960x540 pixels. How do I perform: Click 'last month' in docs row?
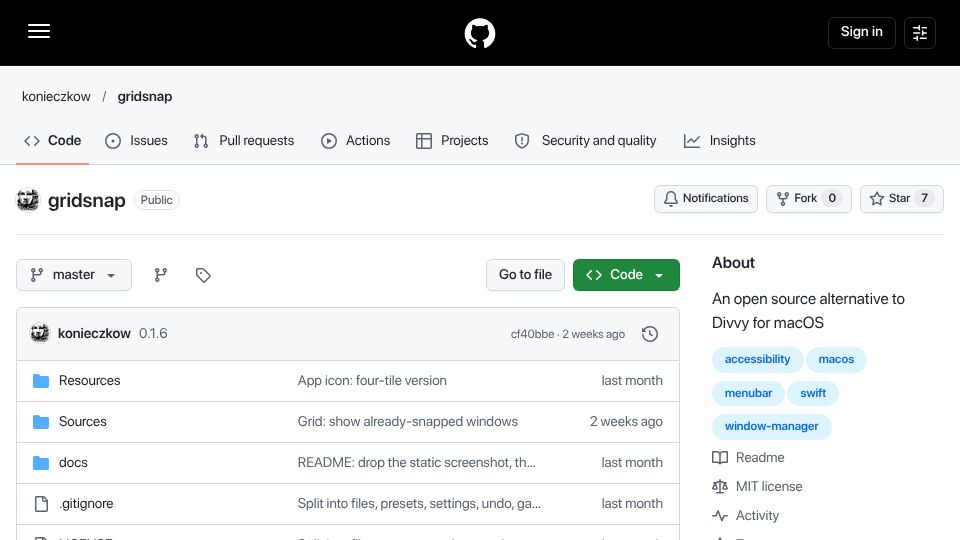point(632,463)
